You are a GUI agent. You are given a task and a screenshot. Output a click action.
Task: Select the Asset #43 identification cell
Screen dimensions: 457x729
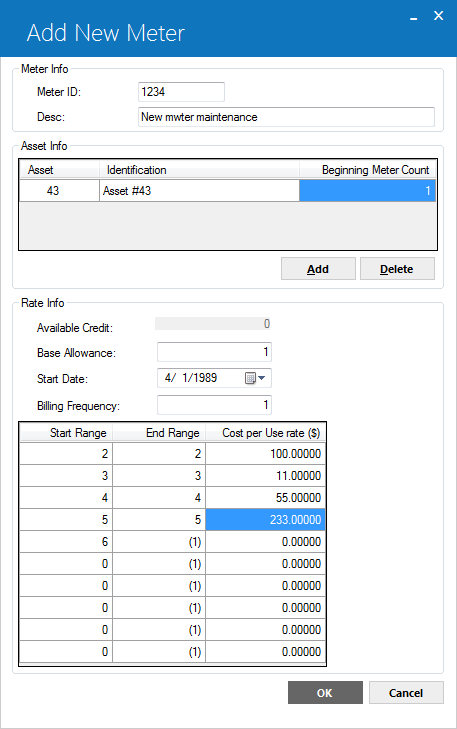tap(199, 191)
